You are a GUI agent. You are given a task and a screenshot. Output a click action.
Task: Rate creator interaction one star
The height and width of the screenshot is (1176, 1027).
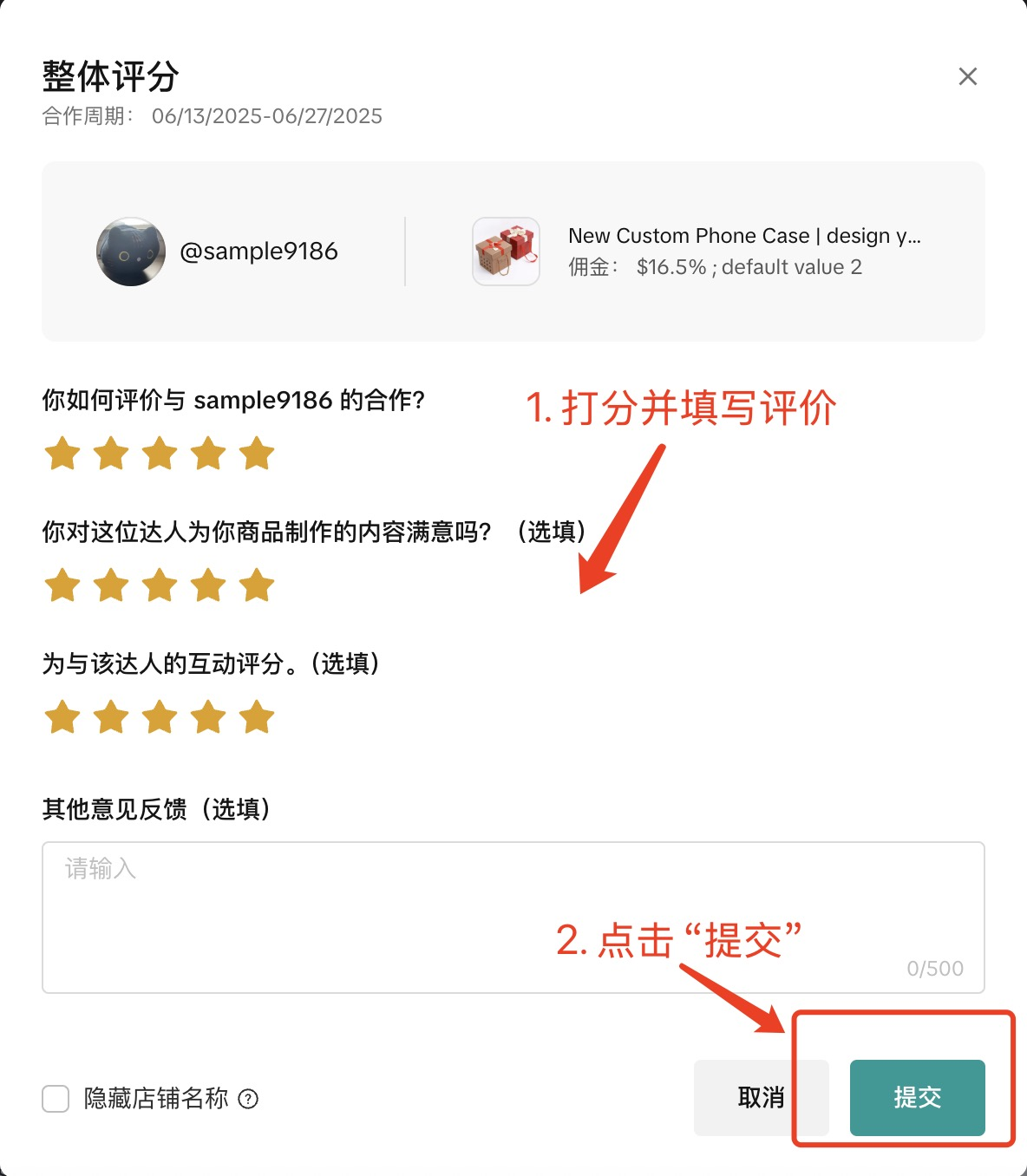[62, 717]
